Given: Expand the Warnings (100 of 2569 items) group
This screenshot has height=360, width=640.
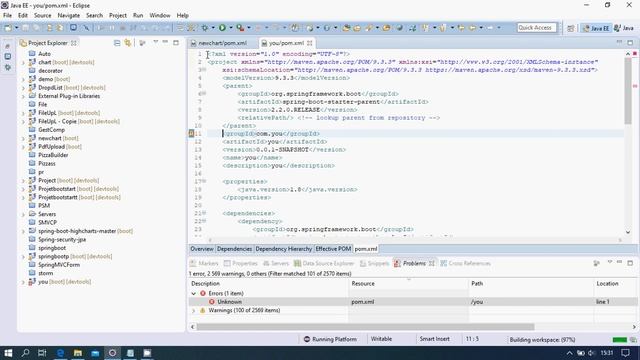Looking at the screenshot, I should coord(193,311).
